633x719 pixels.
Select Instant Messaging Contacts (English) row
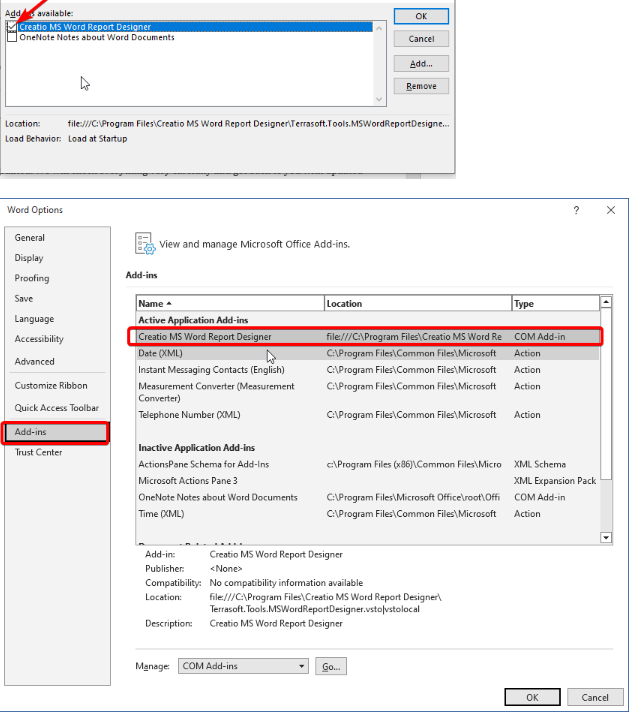[x=367, y=370]
